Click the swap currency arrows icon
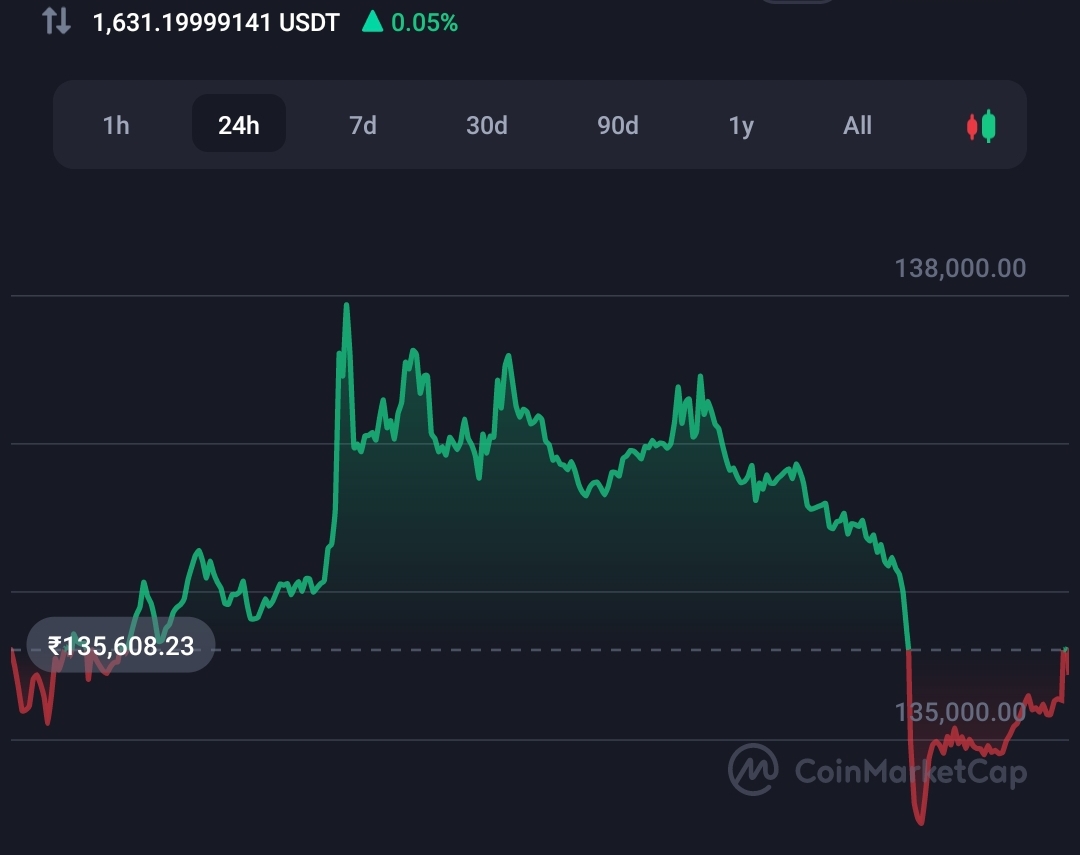 click(56, 21)
